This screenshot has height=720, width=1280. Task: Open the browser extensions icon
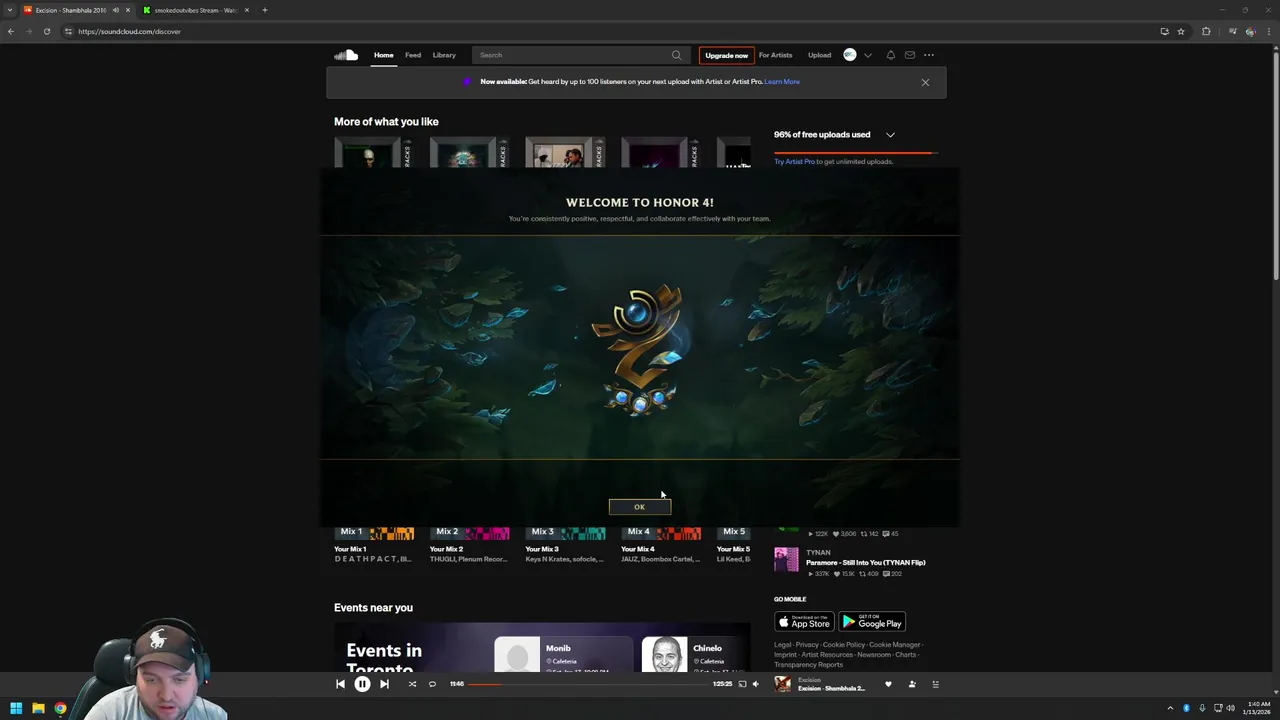tap(1206, 31)
